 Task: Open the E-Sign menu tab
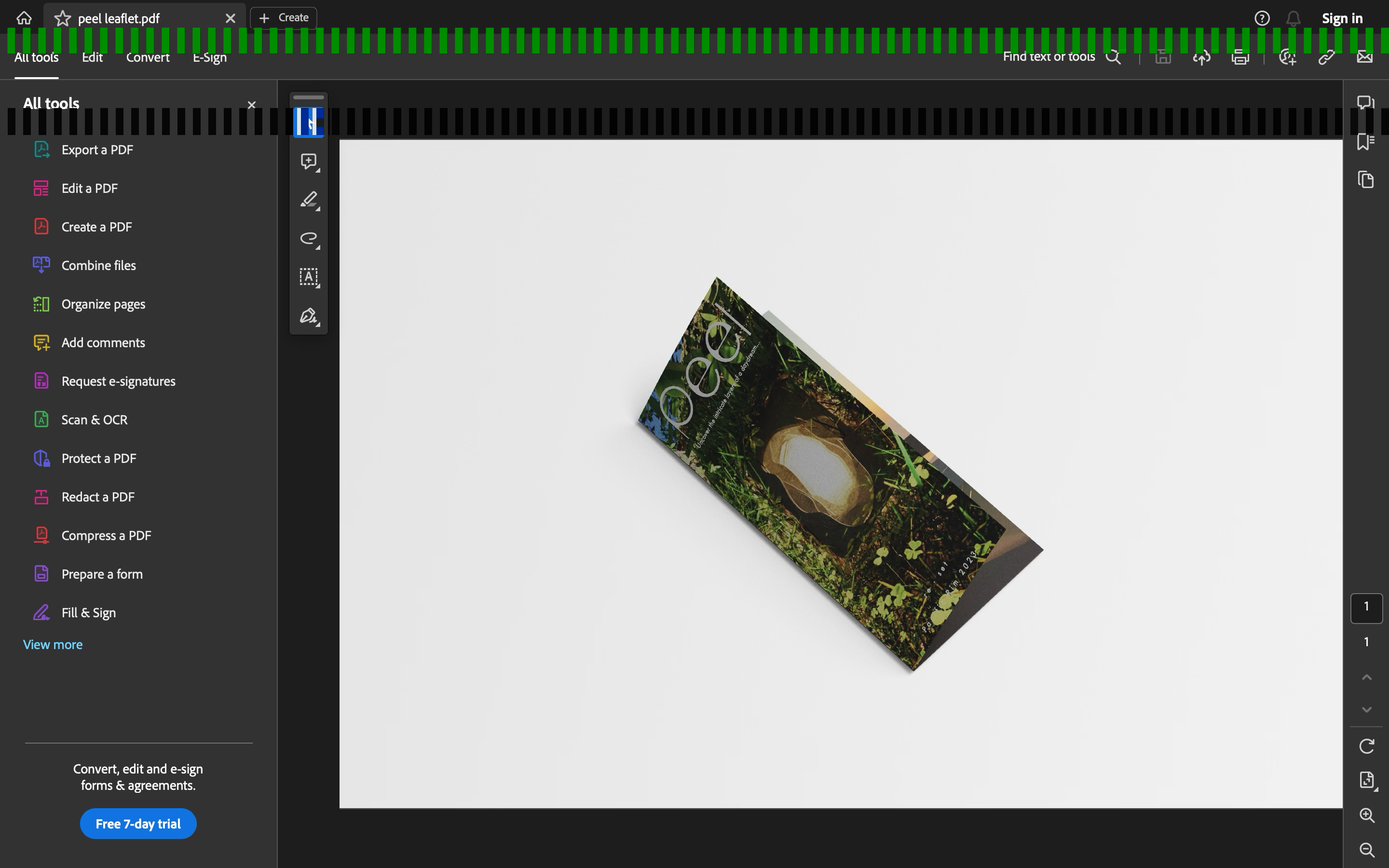click(x=209, y=57)
